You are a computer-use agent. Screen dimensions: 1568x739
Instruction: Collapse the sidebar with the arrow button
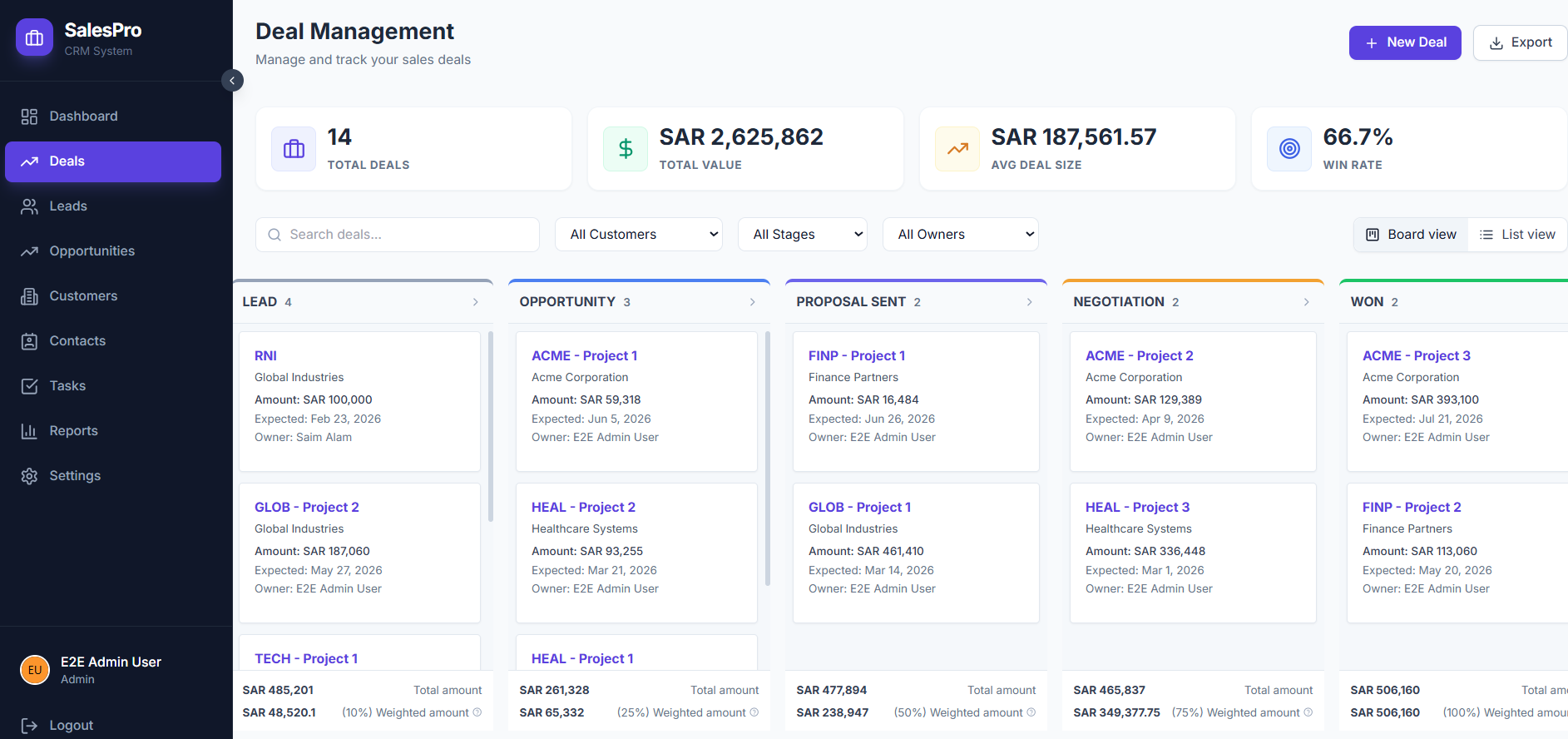click(232, 81)
